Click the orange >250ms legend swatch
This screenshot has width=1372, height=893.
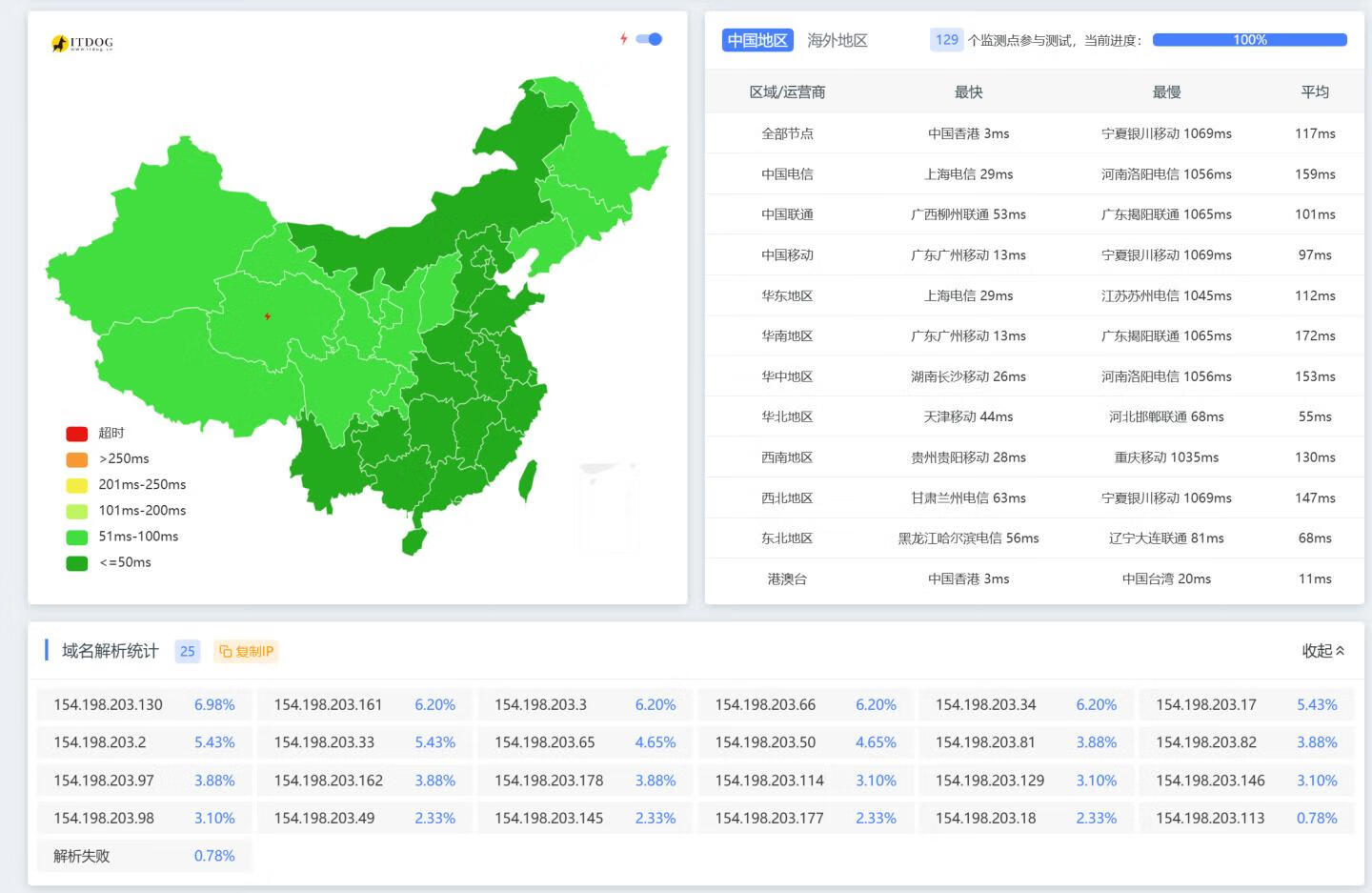(77, 459)
